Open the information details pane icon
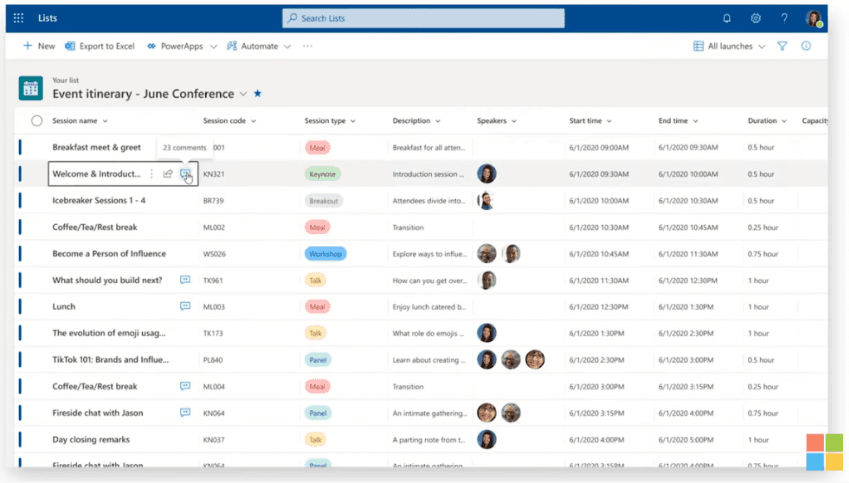The width and height of the screenshot is (849, 483). pos(806,46)
